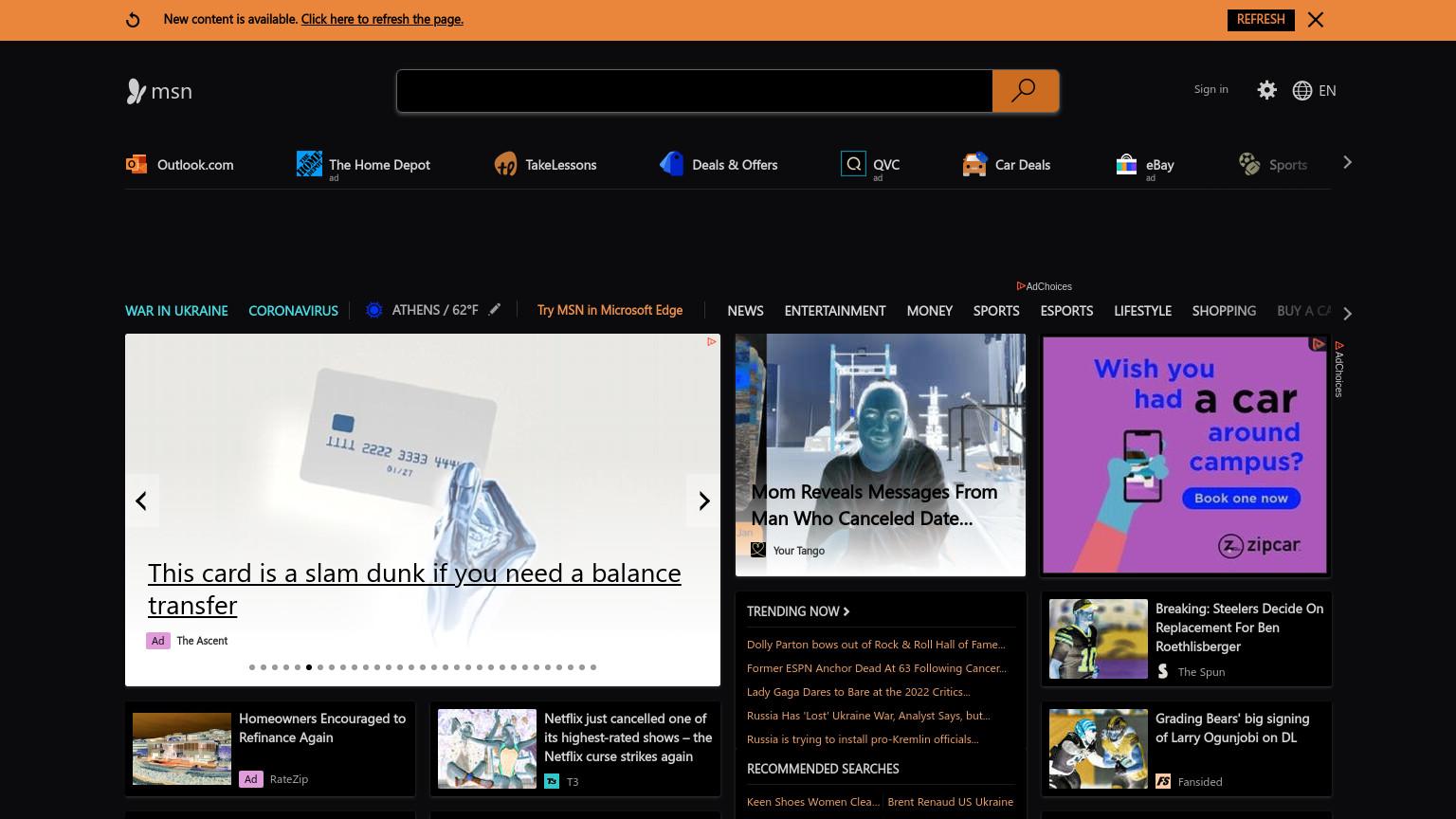This screenshot has width=1456, height=819.
Task: Open The Home Depot shortcut
Action: [x=363, y=165]
